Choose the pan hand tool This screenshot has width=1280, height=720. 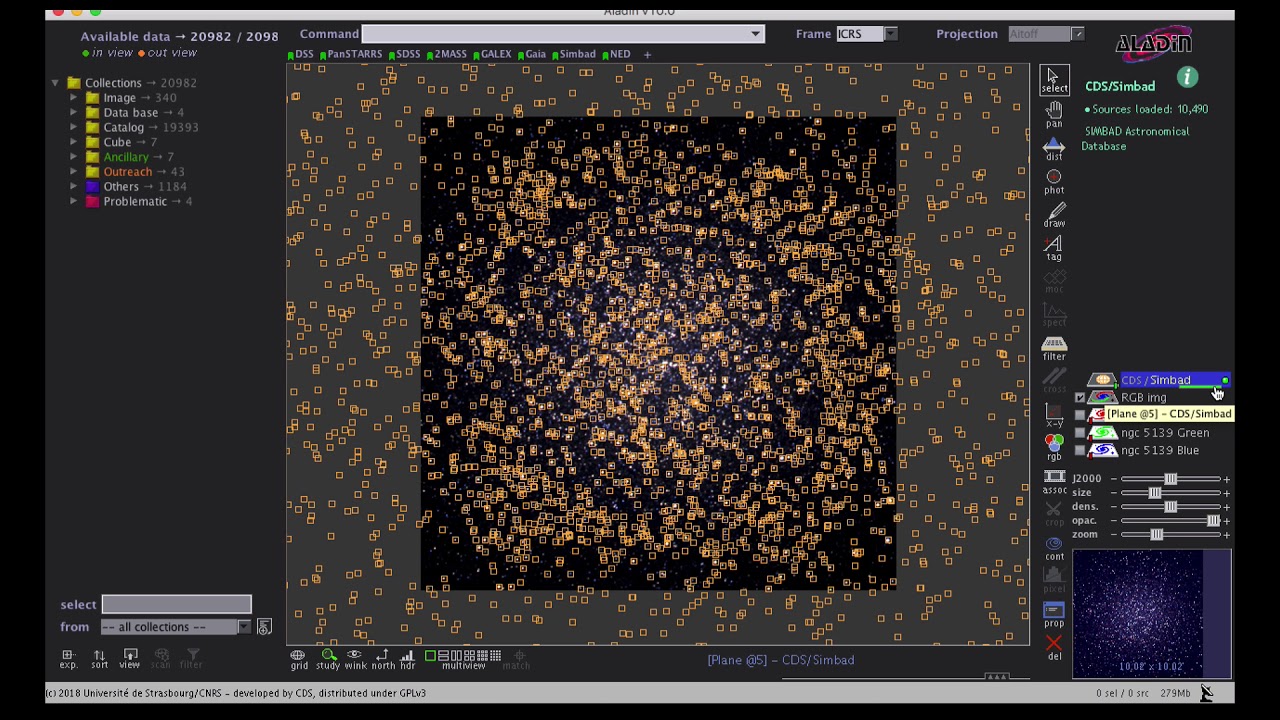pyautogui.click(x=1054, y=115)
